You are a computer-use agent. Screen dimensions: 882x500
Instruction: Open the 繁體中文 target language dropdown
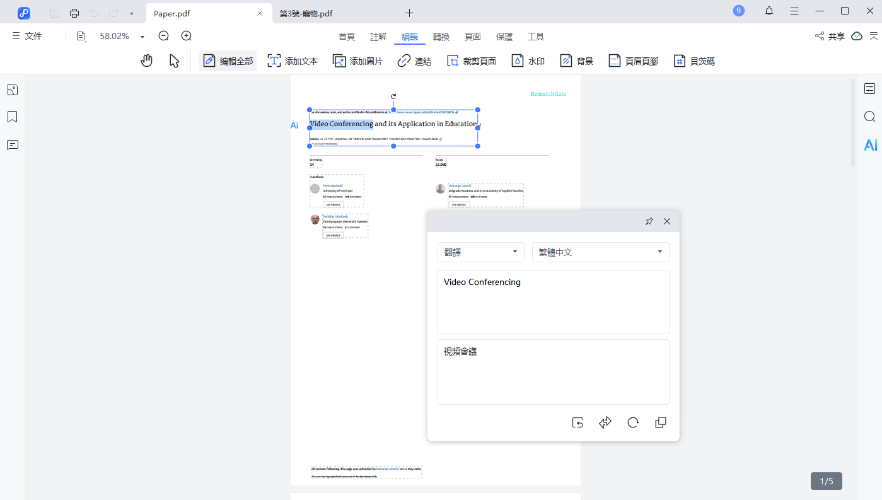pyautogui.click(x=600, y=252)
